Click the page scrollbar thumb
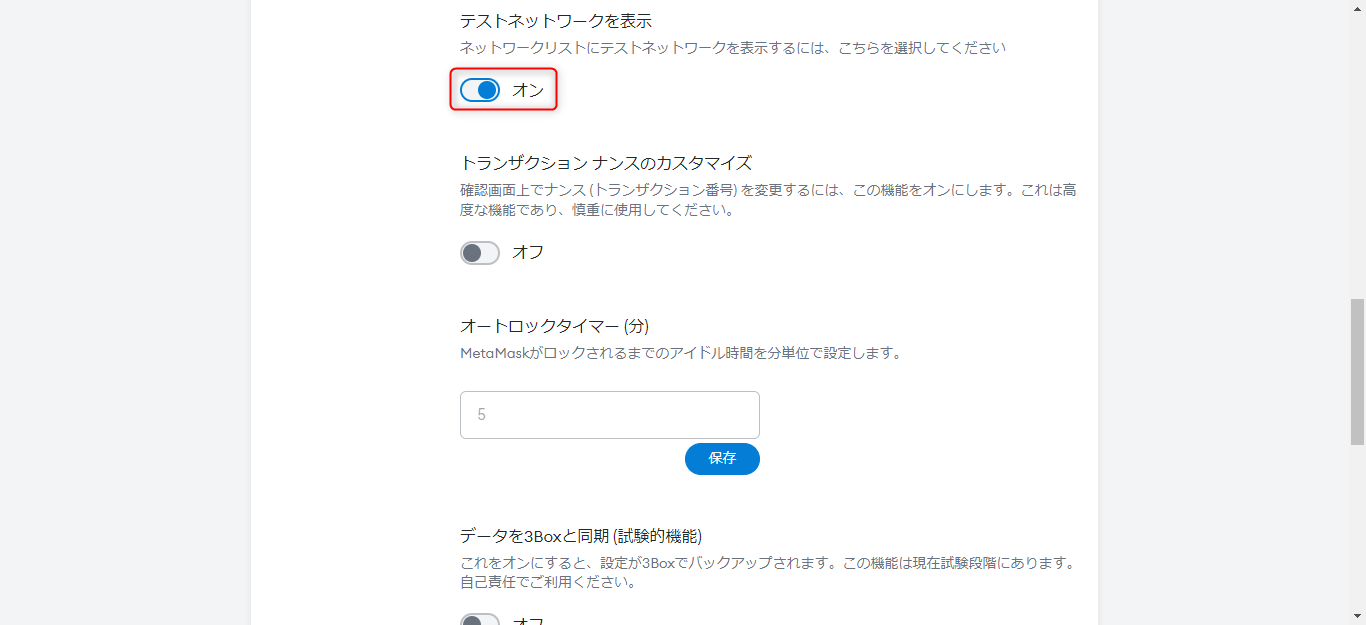This screenshot has height=625, width=1366. click(x=1357, y=370)
